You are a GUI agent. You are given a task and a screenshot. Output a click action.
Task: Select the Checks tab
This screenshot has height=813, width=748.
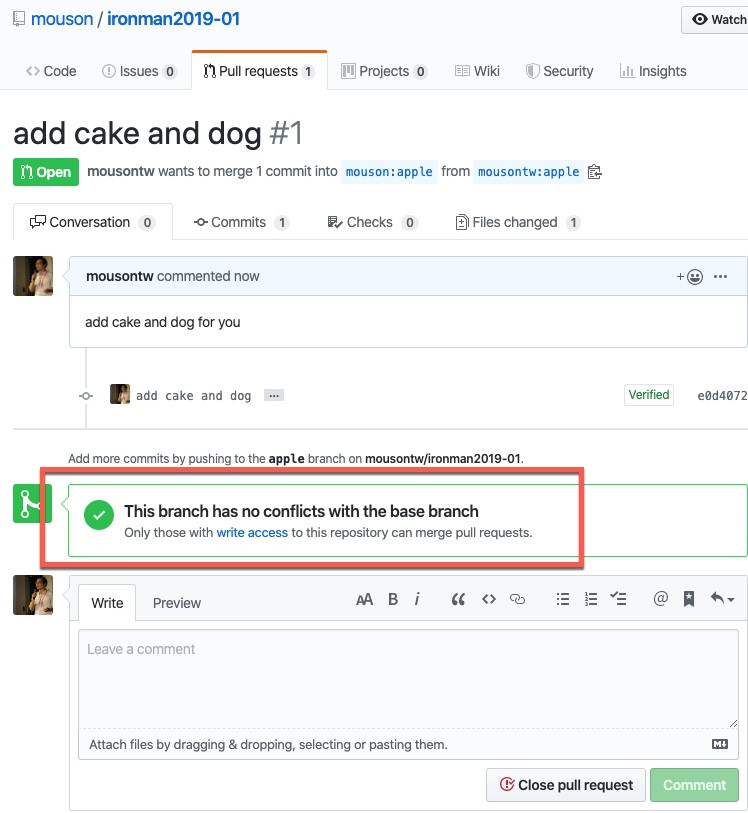(x=373, y=222)
